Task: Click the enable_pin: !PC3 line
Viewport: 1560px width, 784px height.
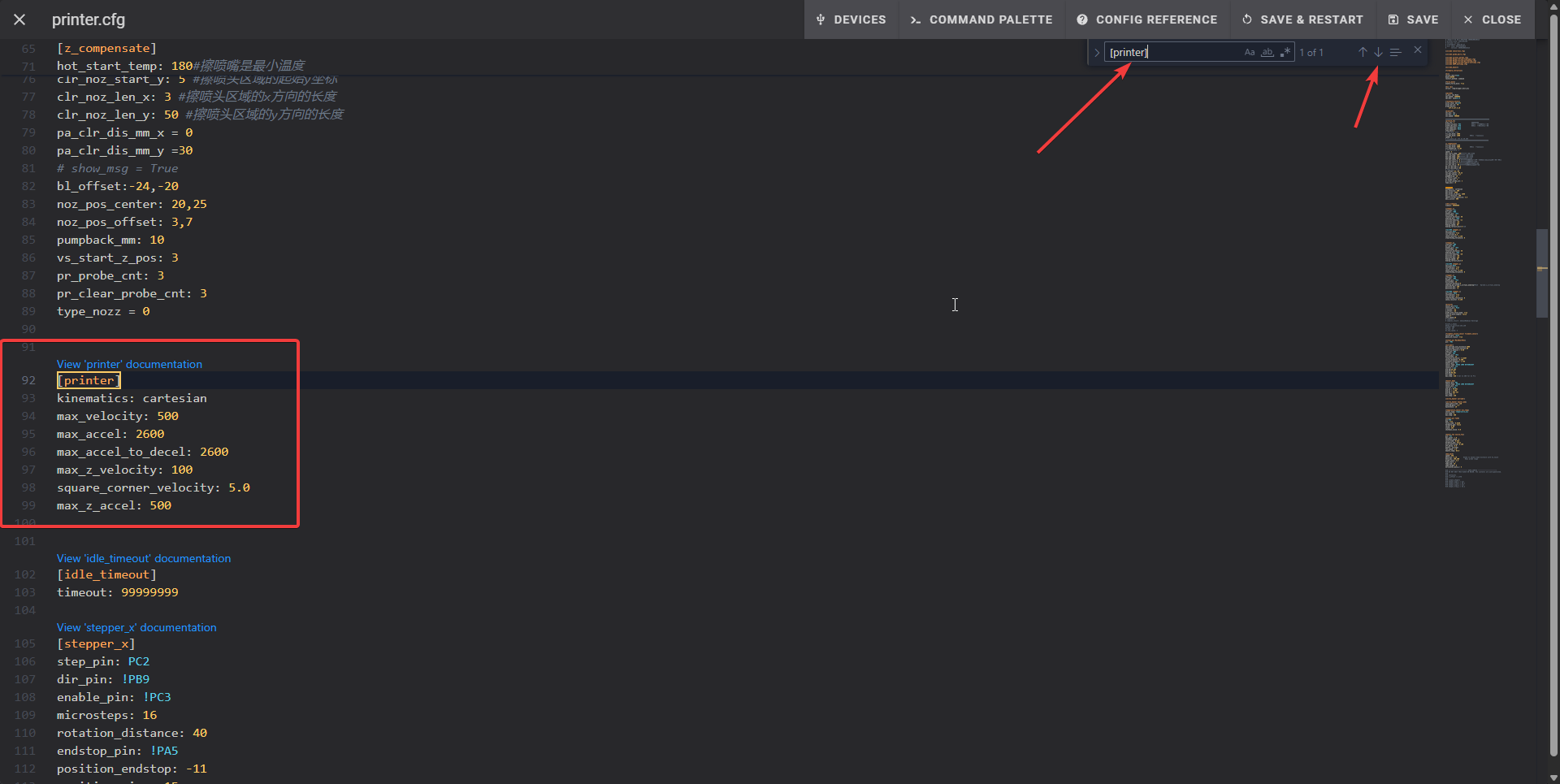Action: (114, 697)
